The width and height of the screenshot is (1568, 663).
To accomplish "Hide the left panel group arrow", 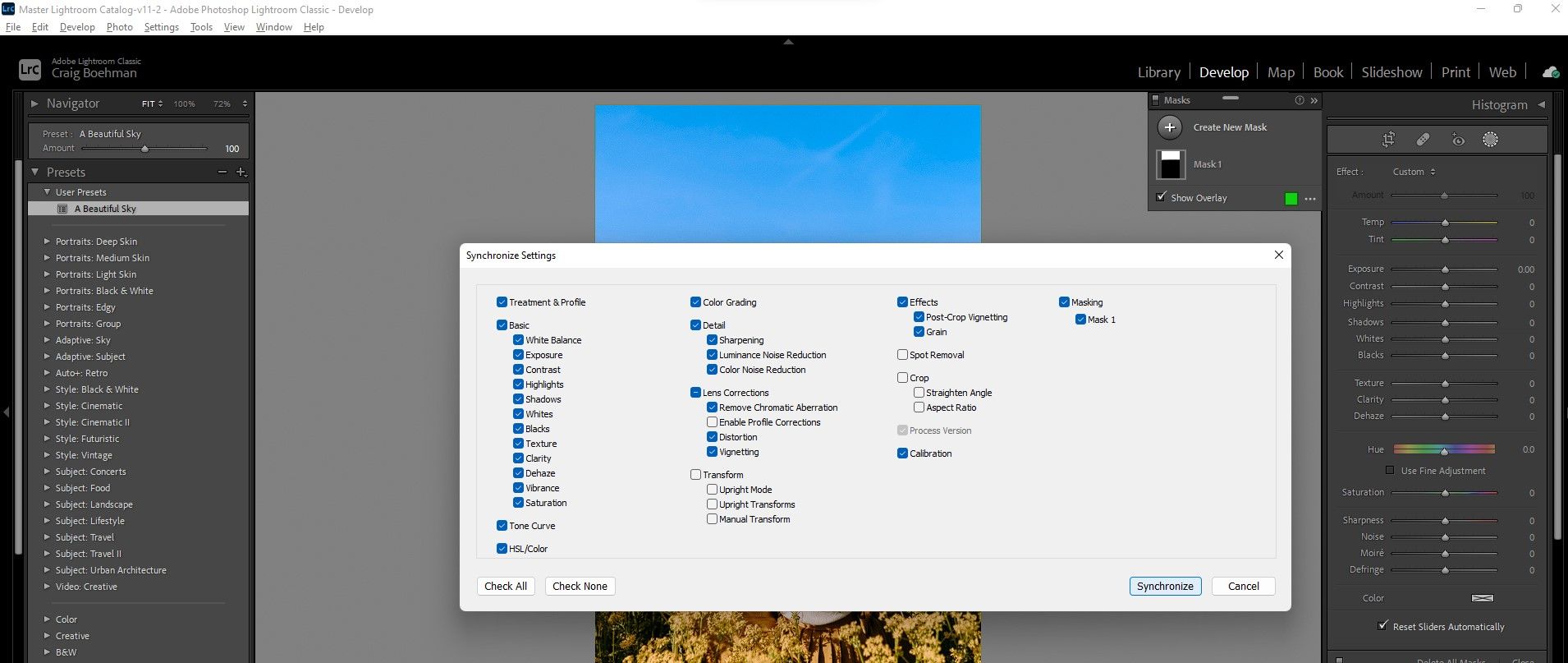I will 7,411.
